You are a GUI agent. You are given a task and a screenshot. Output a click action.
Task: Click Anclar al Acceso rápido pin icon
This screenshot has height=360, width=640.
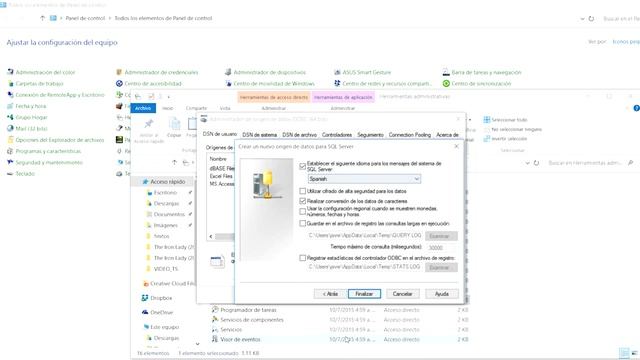(149, 124)
